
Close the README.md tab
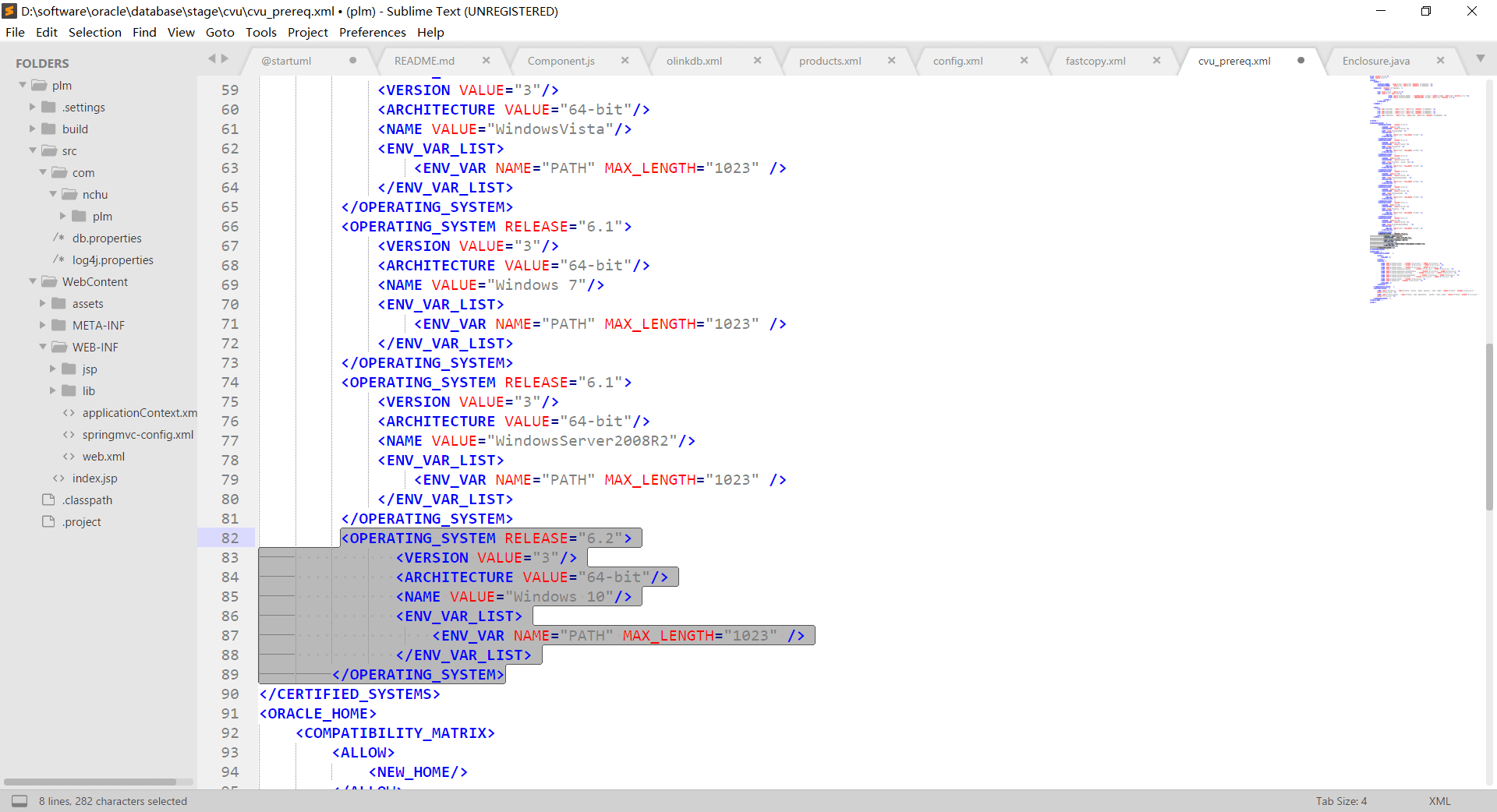coord(486,61)
